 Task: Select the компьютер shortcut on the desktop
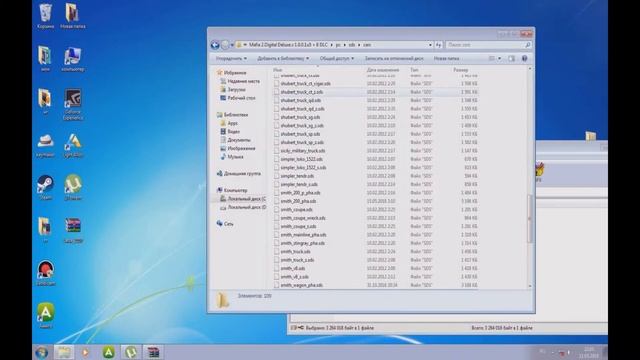point(73,59)
